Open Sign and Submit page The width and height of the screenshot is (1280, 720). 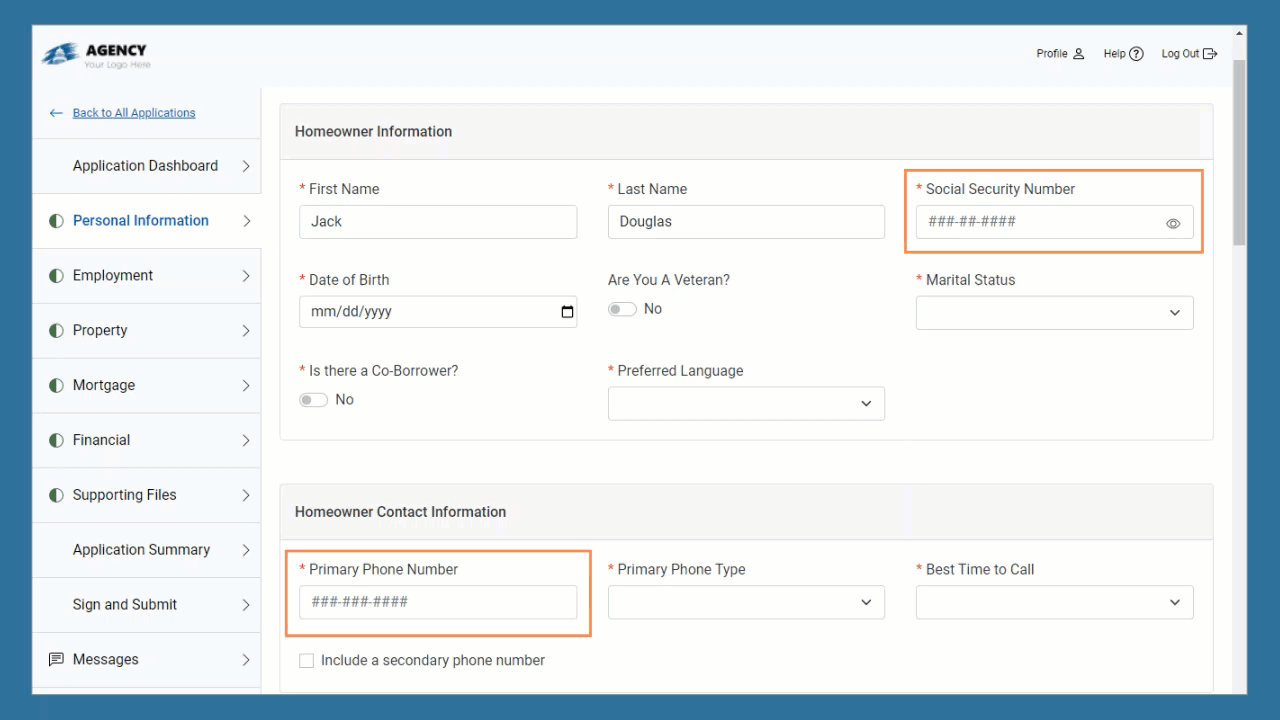tap(125, 605)
